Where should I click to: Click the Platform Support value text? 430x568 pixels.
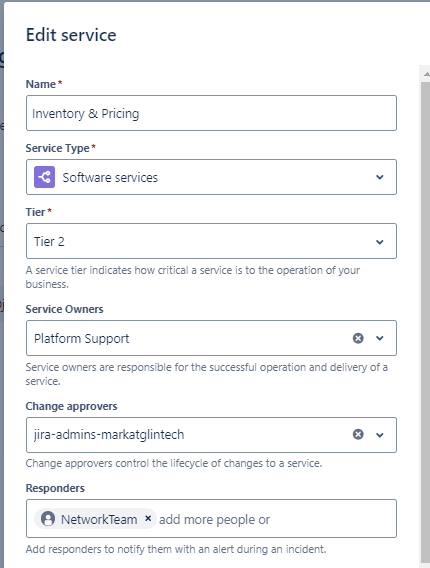82,339
